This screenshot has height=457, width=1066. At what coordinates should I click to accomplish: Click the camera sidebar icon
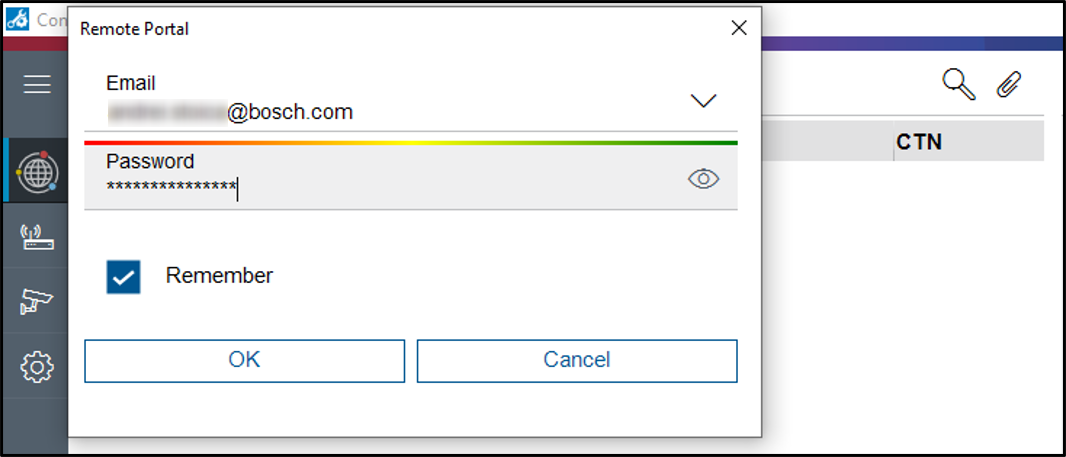(37, 301)
